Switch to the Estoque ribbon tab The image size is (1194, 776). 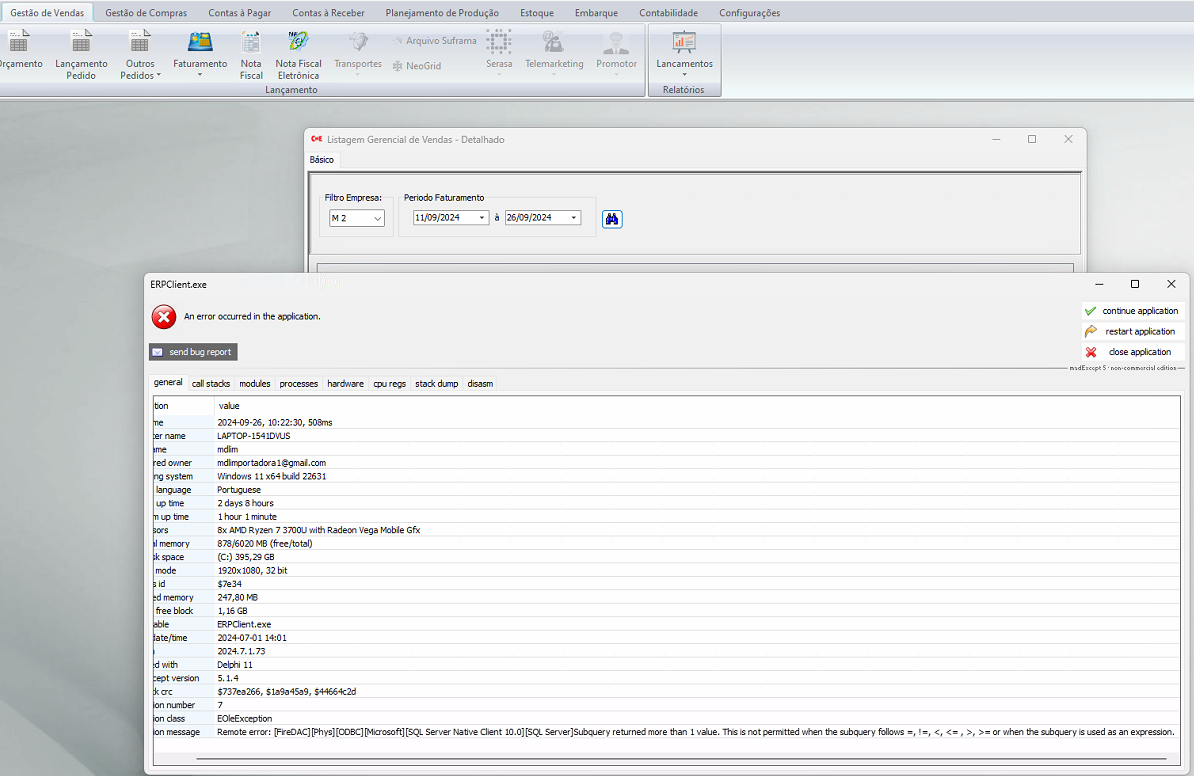coord(537,13)
